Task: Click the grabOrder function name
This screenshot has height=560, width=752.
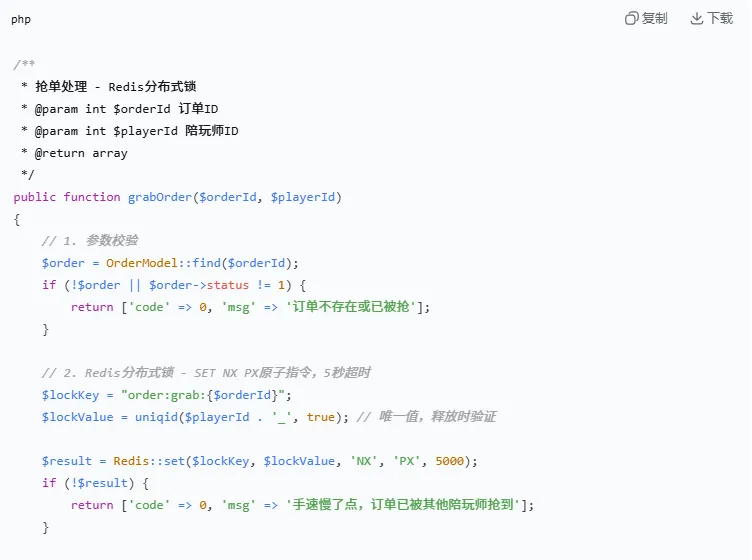Action: pos(160,197)
